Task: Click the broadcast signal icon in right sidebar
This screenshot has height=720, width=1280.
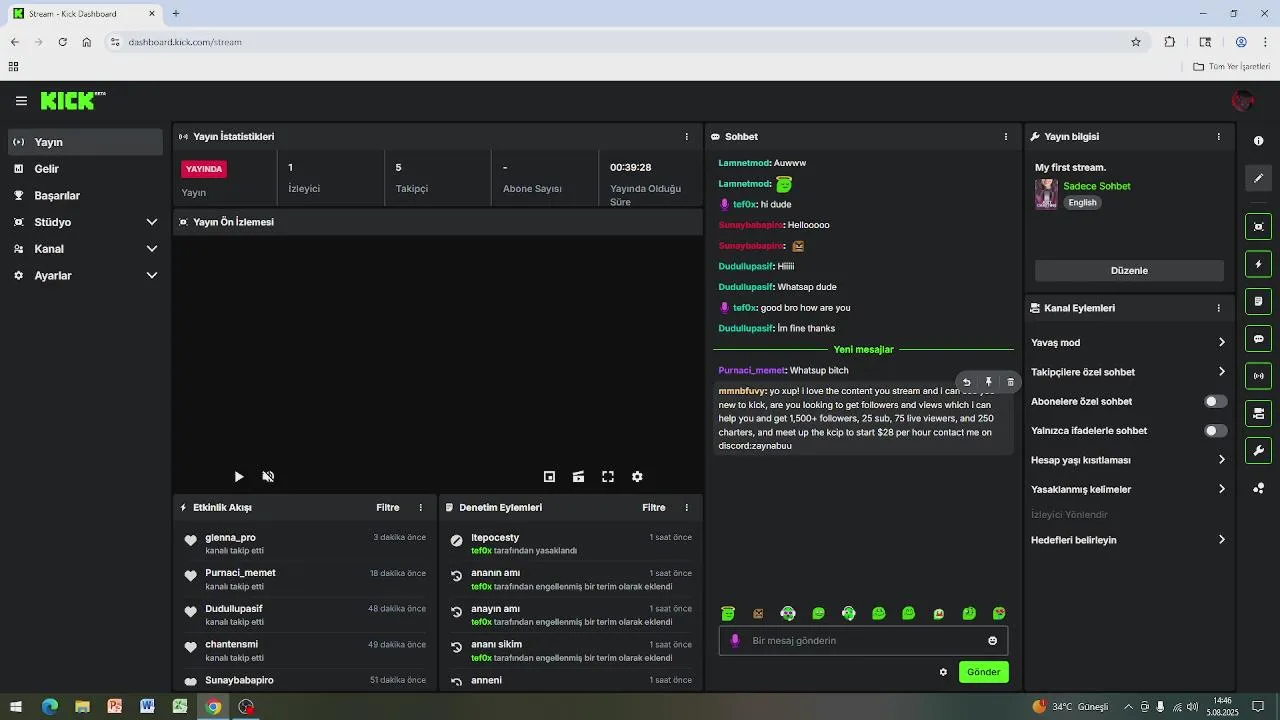Action: pos(1258,376)
